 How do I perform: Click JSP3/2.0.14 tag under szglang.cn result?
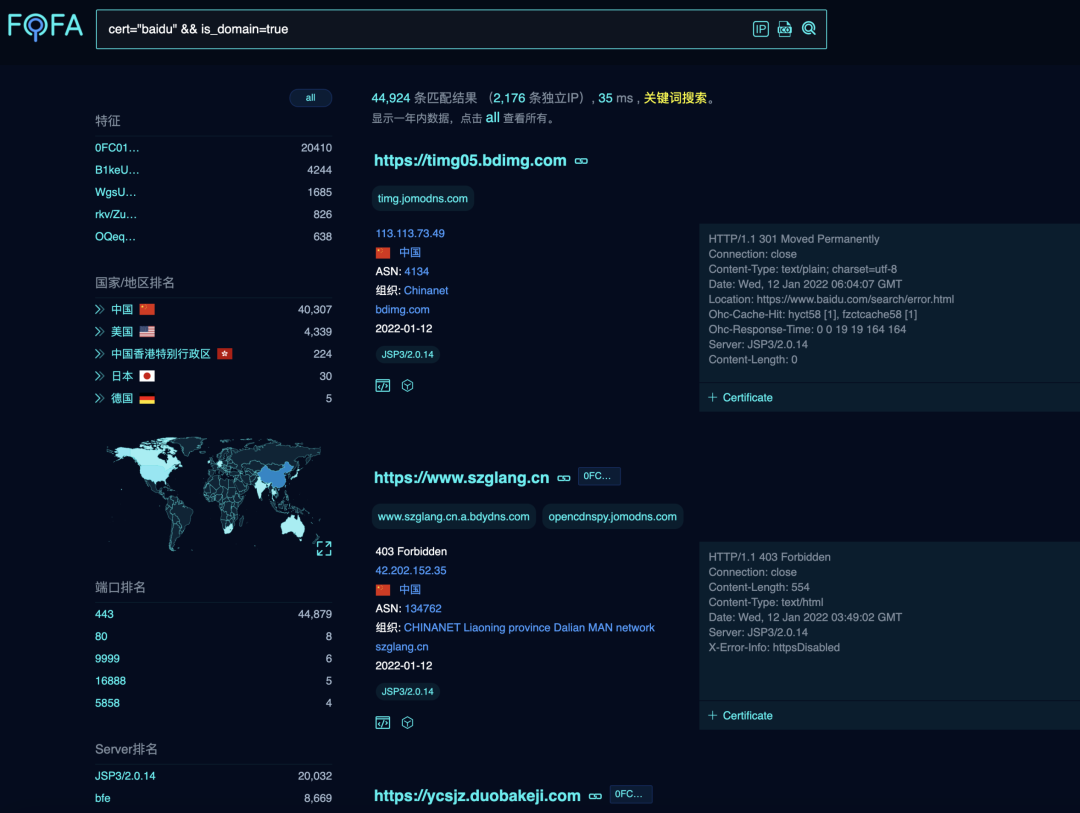tap(408, 692)
